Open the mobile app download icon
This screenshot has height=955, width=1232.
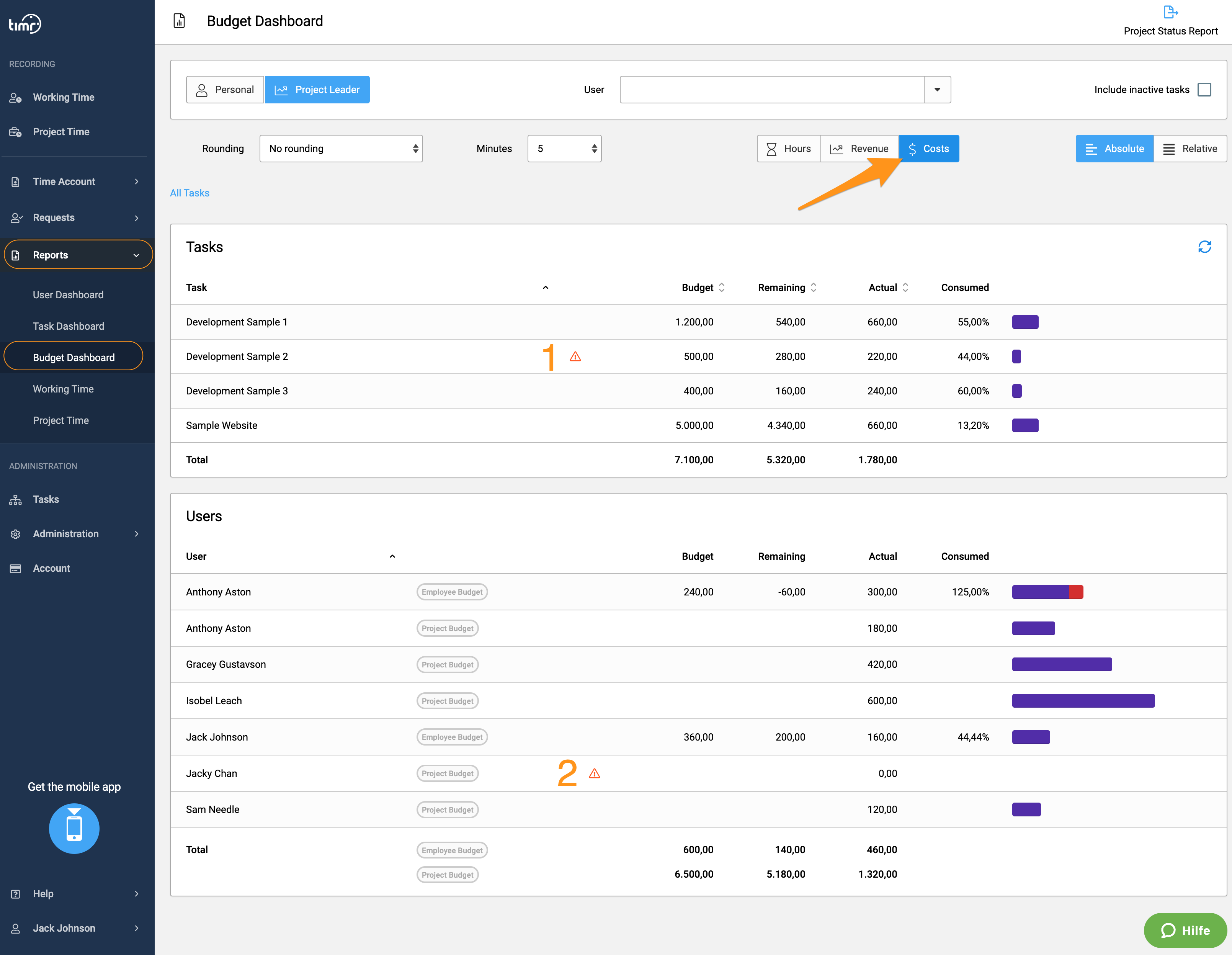pyautogui.click(x=74, y=828)
